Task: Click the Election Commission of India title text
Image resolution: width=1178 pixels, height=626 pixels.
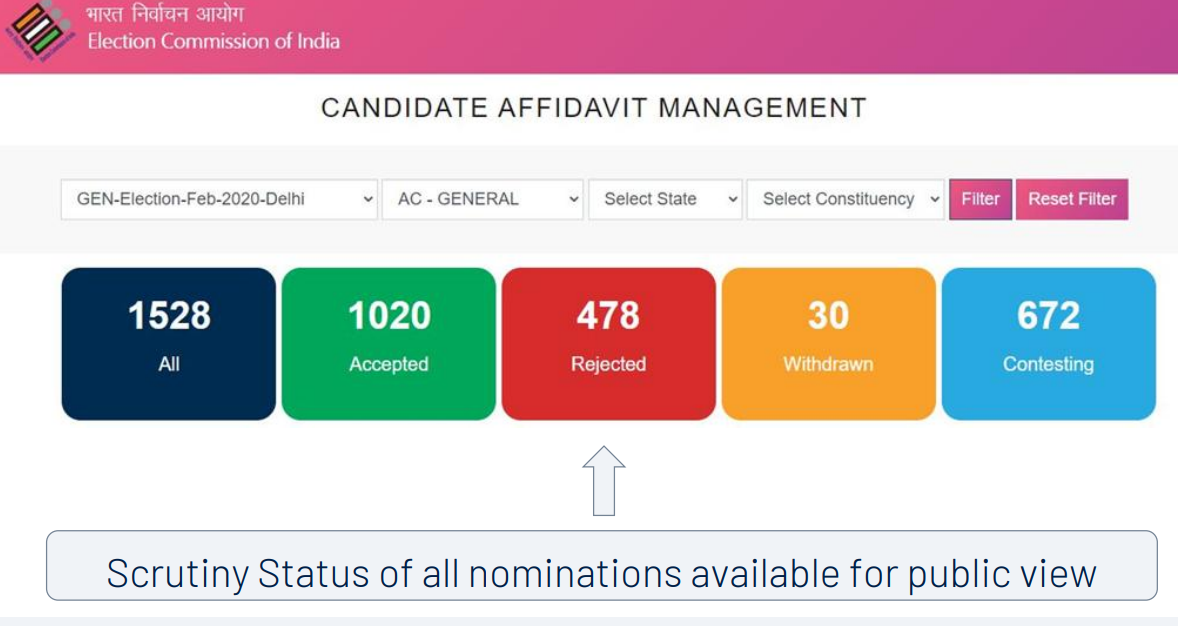Action: click(213, 41)
